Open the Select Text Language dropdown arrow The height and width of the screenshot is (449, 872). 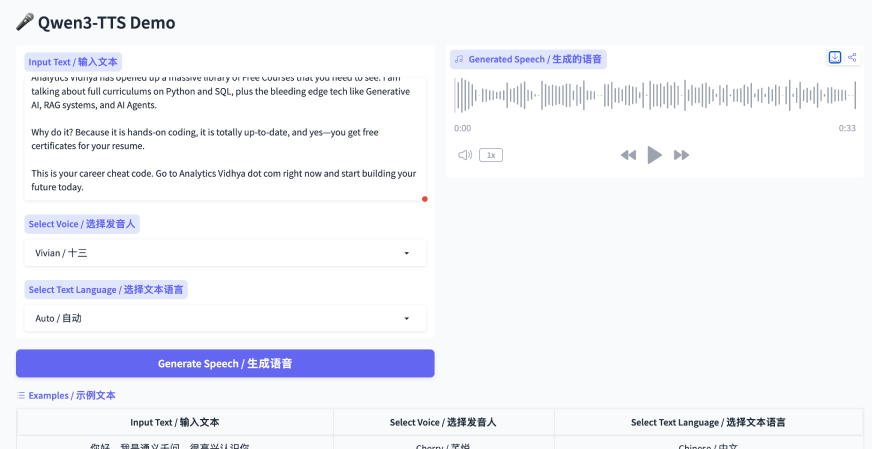[x=407, y=318]
